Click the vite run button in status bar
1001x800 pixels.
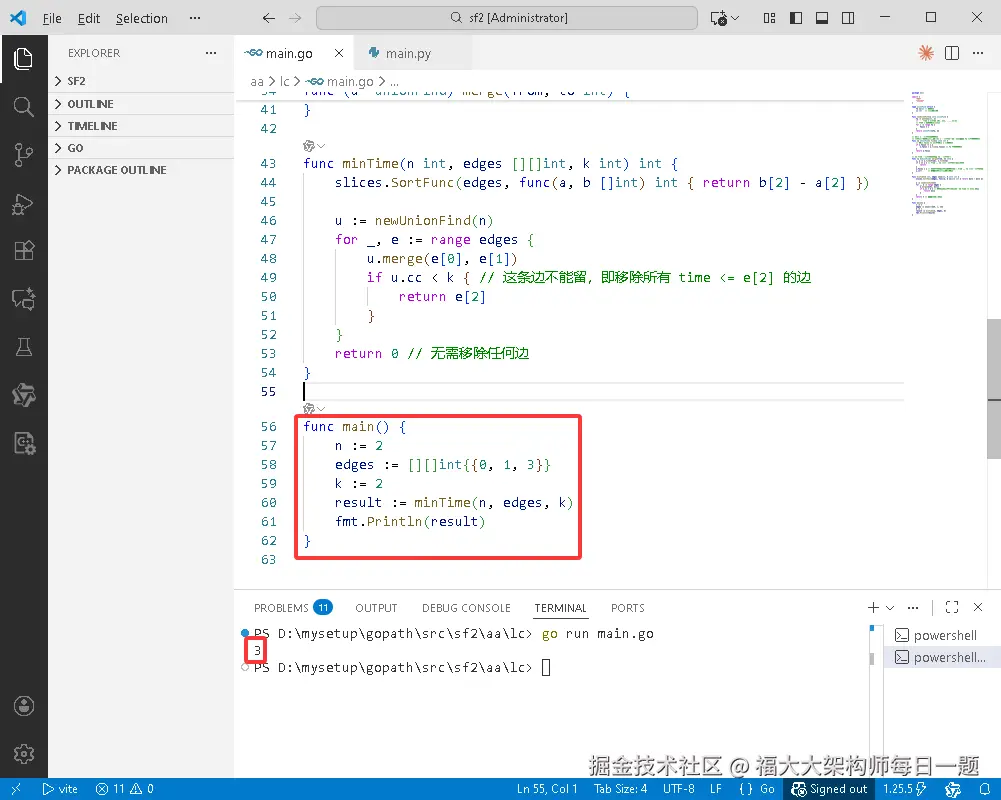coord(60,789)
